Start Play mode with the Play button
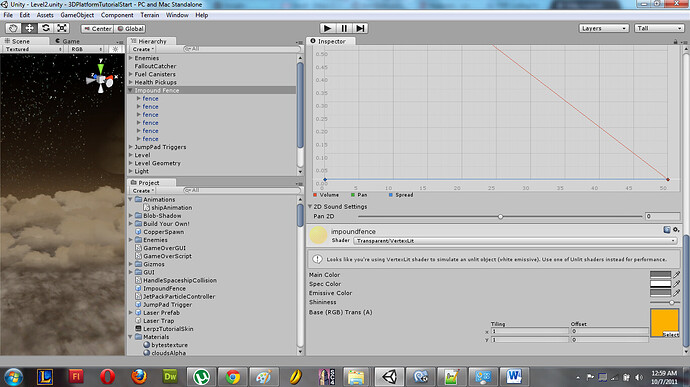Screen dimensions: 690x387 pyautogui.click(x=327, y=28)
